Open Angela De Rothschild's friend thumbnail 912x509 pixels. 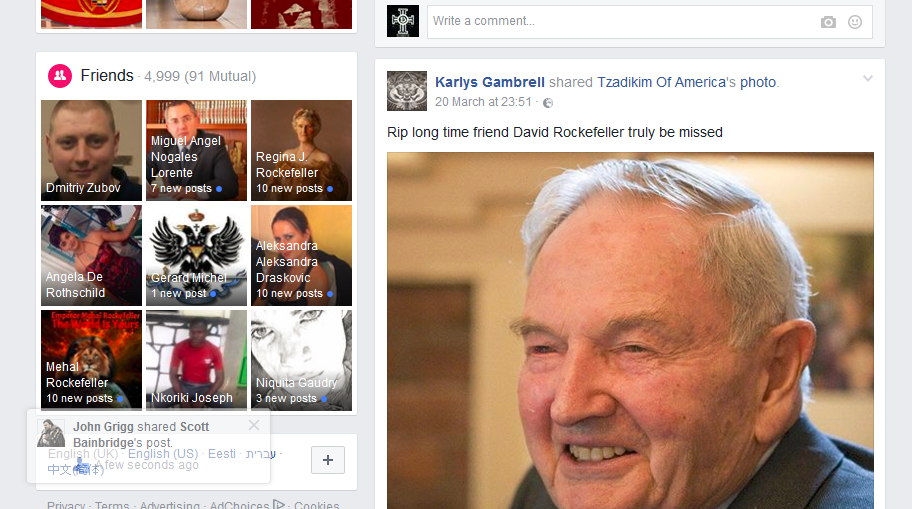(91, 255)
